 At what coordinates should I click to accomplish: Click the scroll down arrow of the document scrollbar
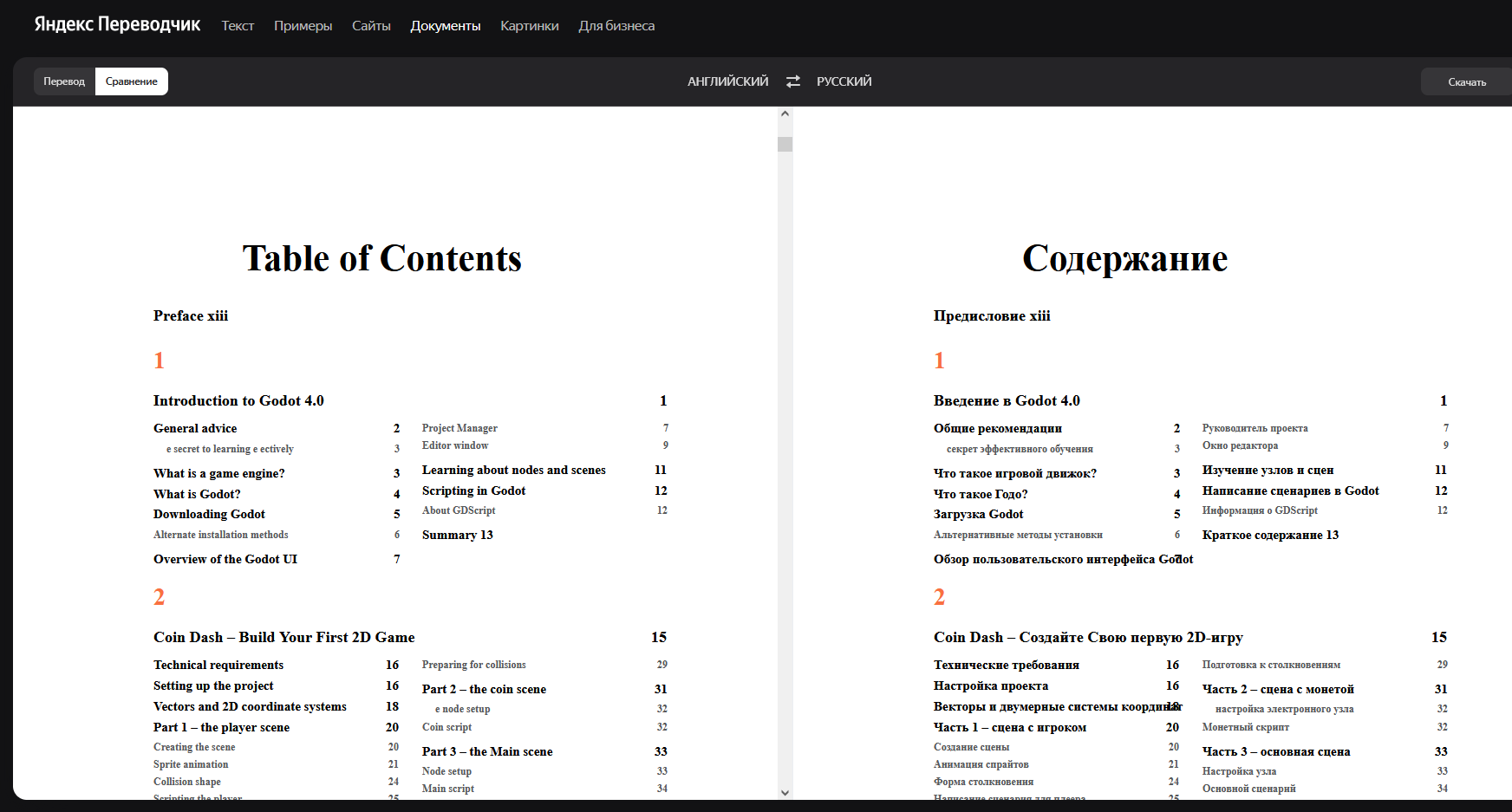(785, 792)
